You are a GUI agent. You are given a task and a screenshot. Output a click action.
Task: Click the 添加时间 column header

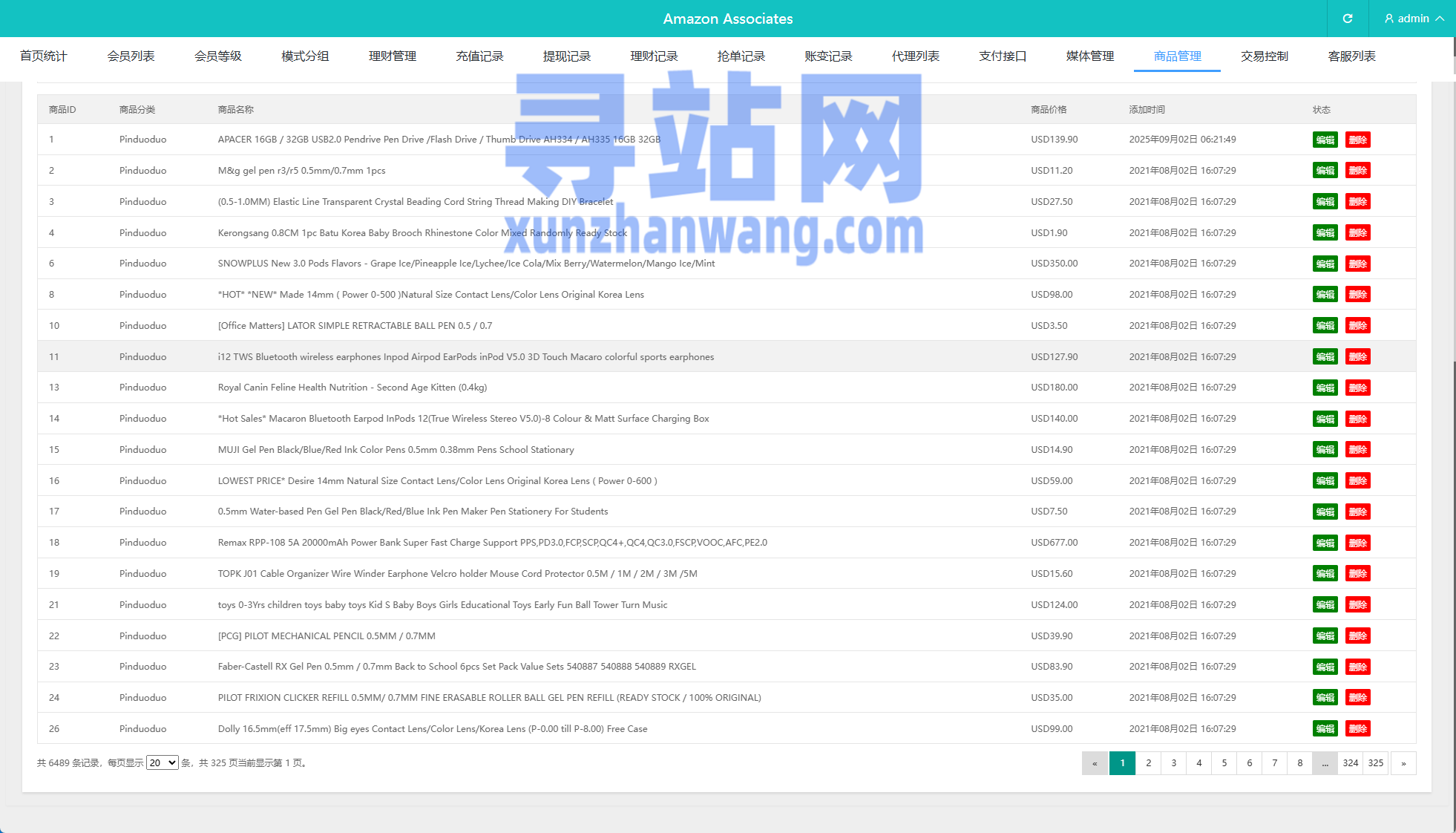pyautogui.click(x=1147, y=109)
